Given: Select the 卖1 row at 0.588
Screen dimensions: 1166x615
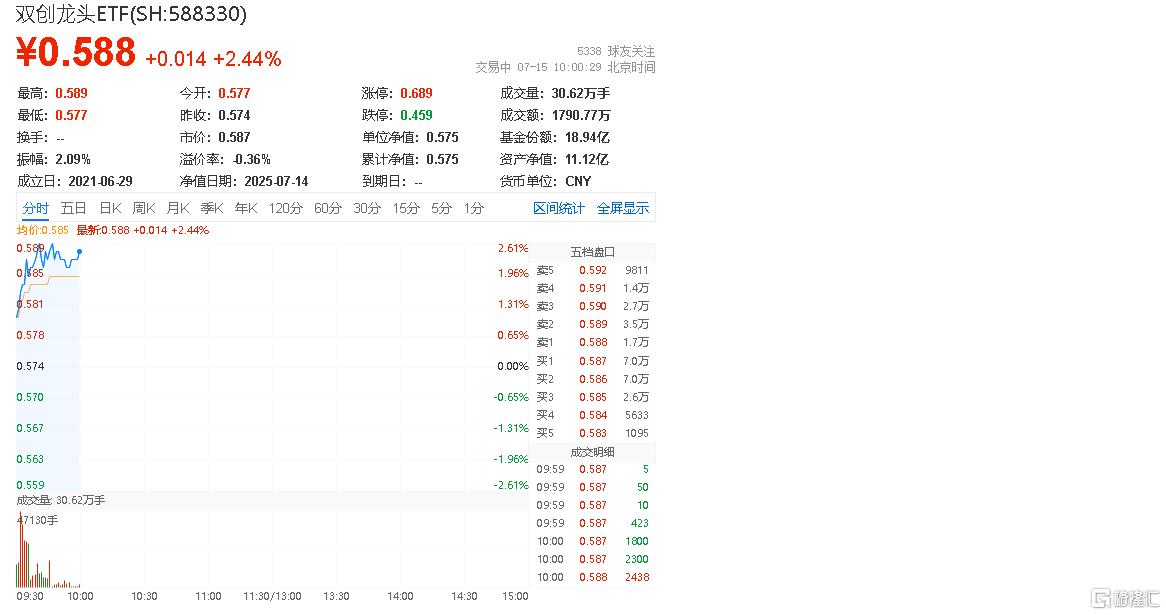Looking at the screenshot, I should pos(593,342).
